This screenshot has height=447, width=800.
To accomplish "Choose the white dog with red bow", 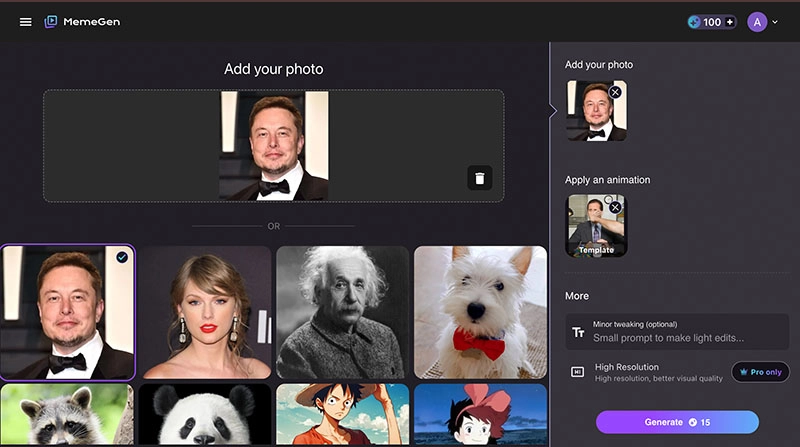I will [480, 312].
